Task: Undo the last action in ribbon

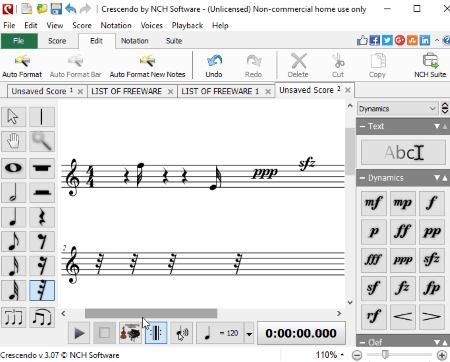Action: tap(214, 66)
